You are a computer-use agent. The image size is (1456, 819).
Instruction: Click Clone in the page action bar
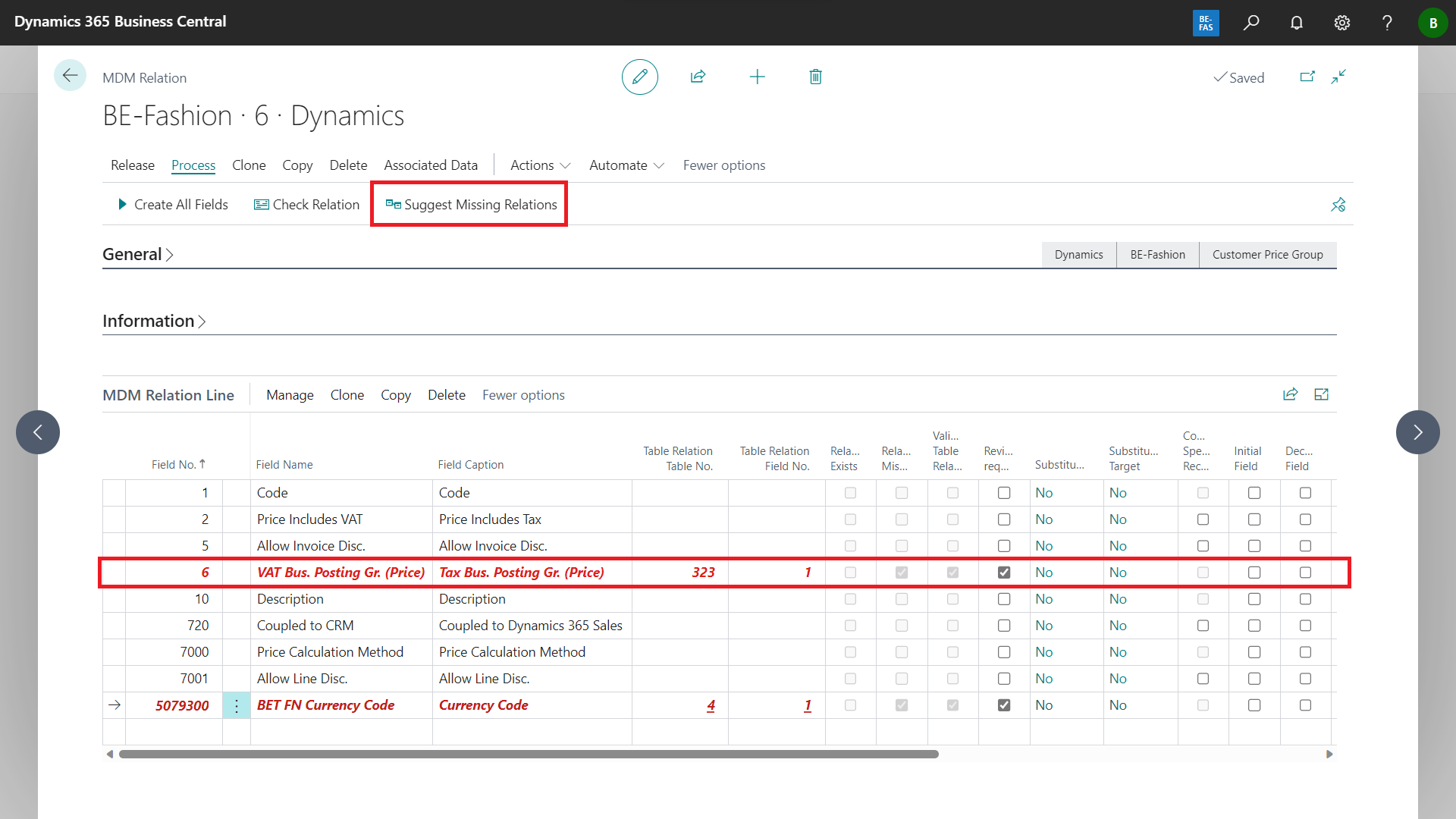tap(249, 165)
